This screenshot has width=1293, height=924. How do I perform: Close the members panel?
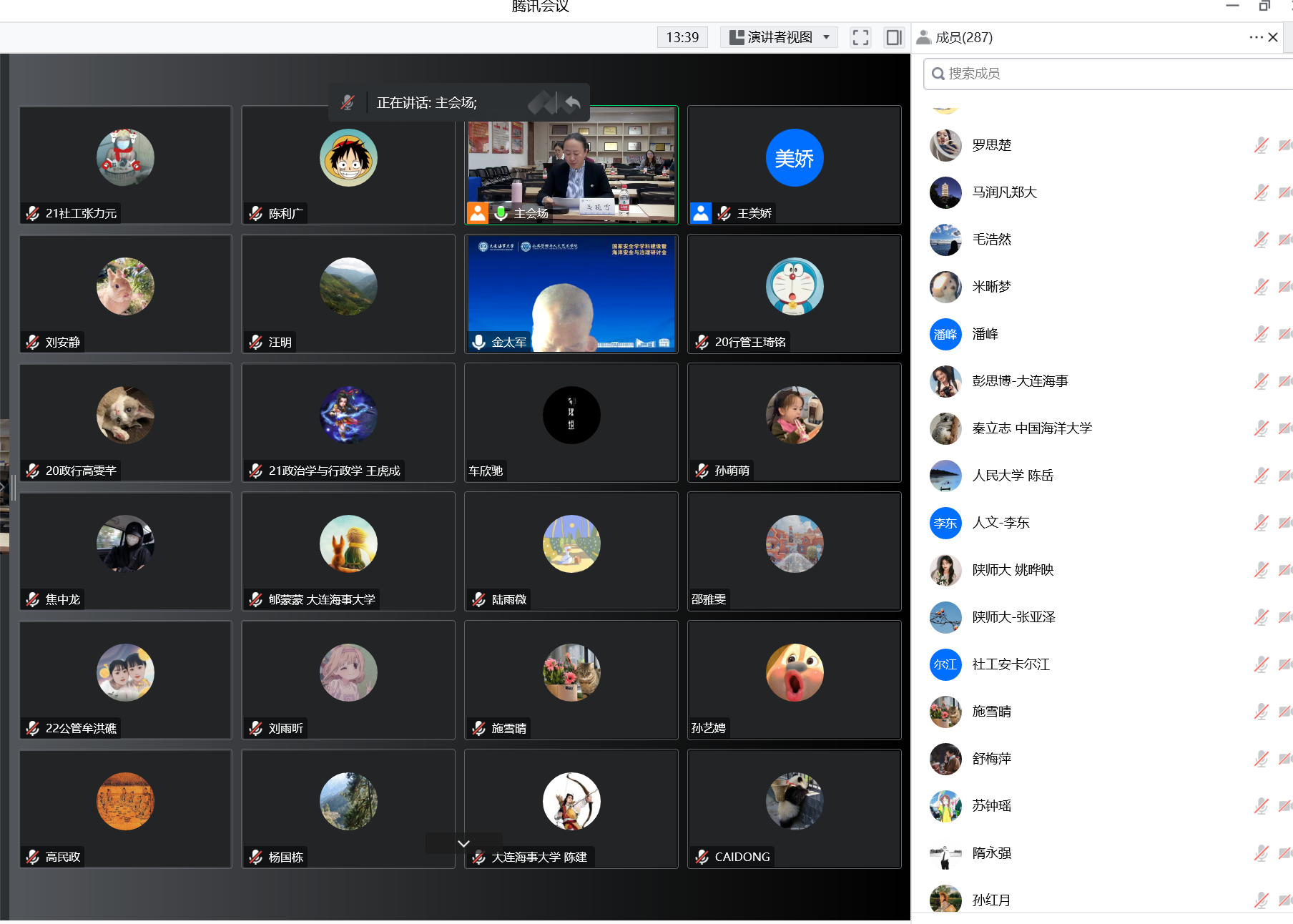pos(1273,37)
